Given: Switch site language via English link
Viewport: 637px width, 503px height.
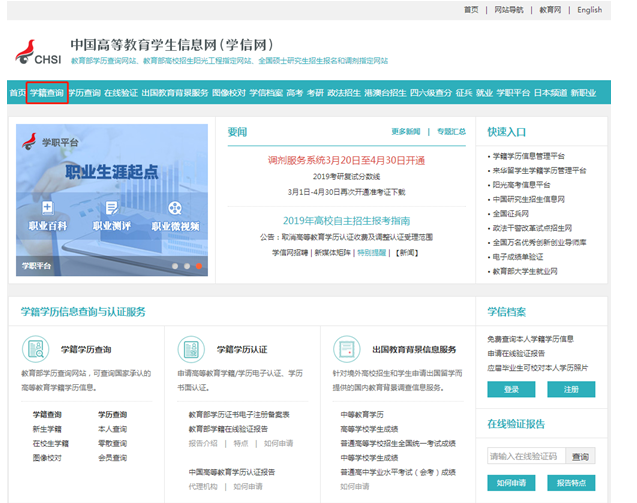Looking at the screenshot, I should pyautogui.click(x=589, y=10).
